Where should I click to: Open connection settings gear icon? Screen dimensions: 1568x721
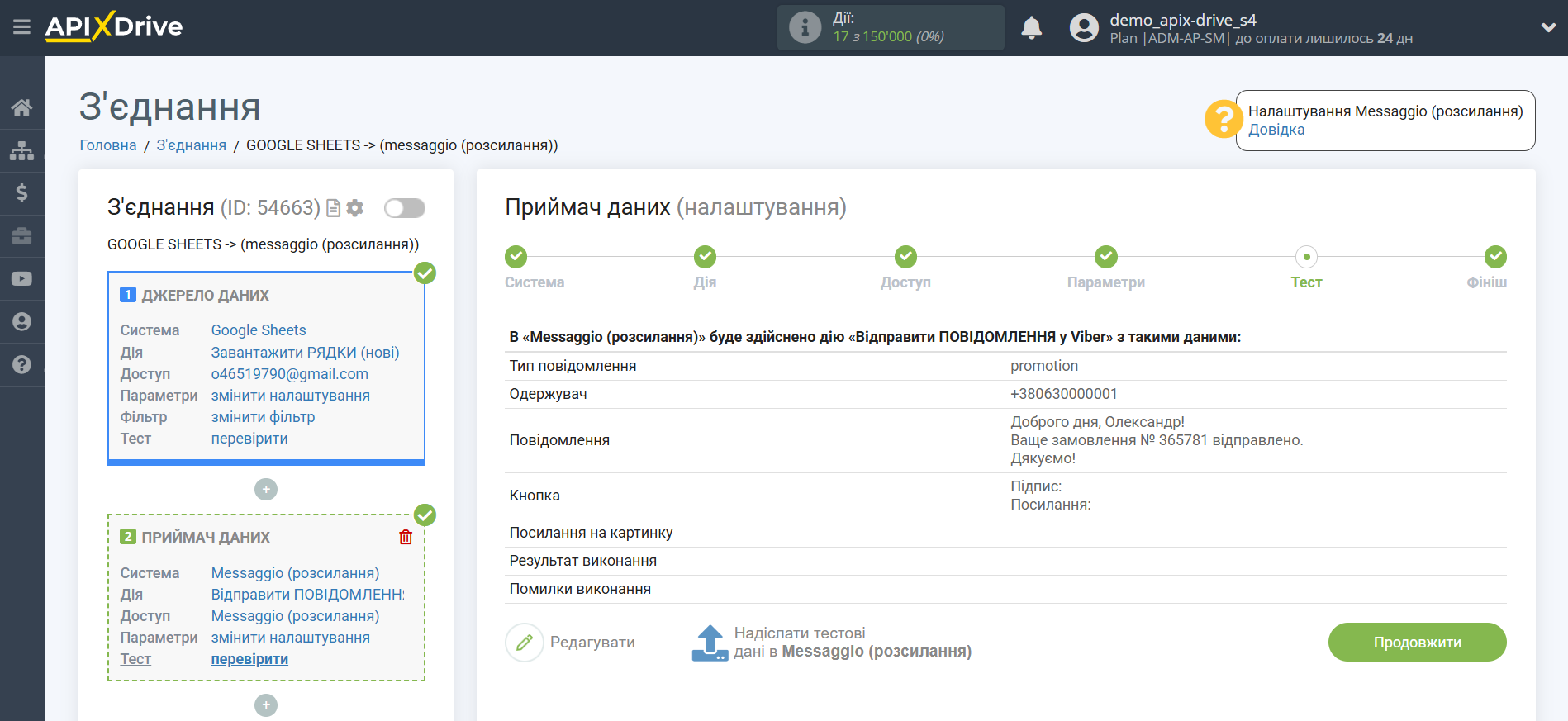click(x=355, y=208)
